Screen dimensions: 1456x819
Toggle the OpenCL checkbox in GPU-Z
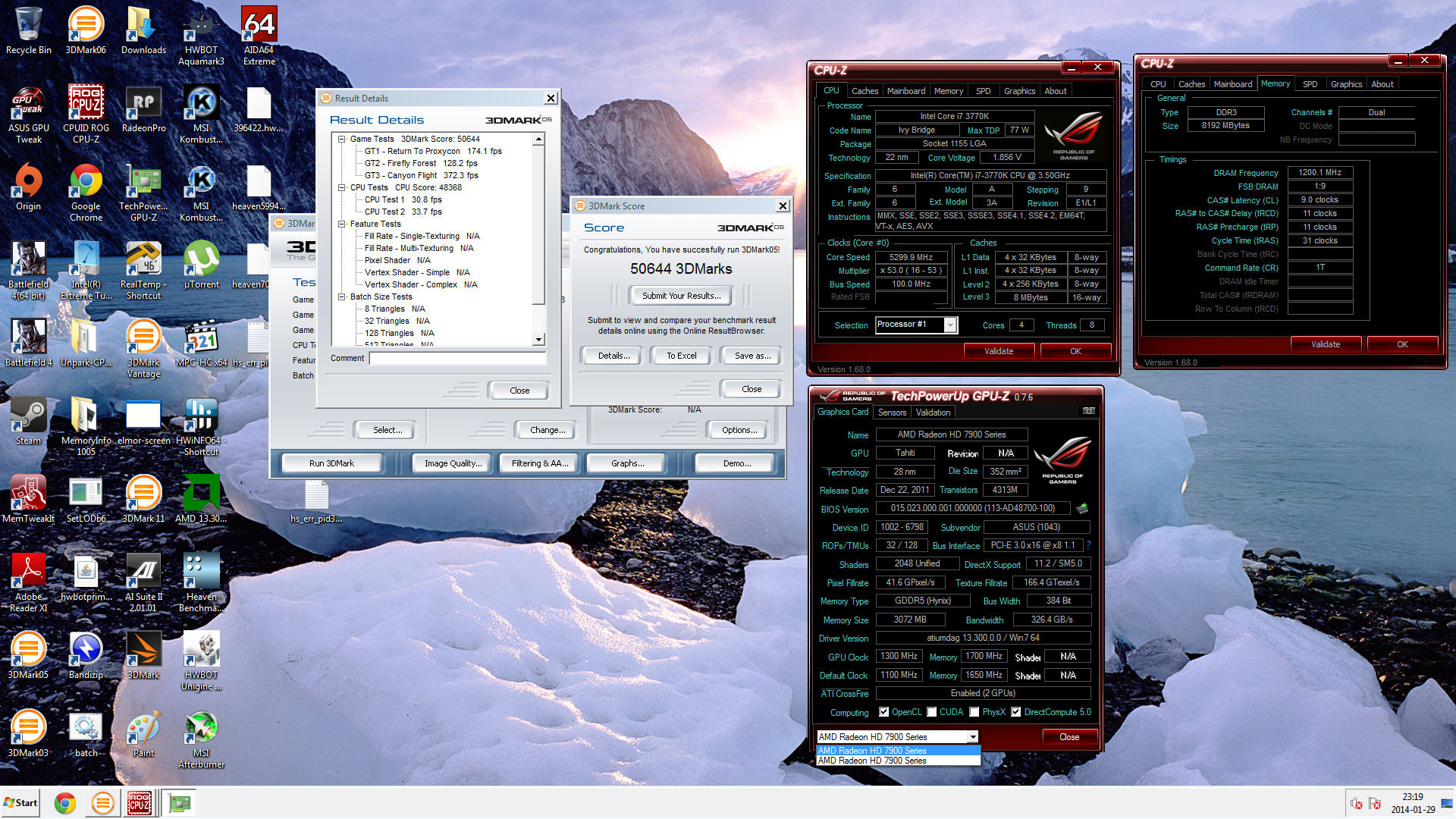[x=883, y=712]
